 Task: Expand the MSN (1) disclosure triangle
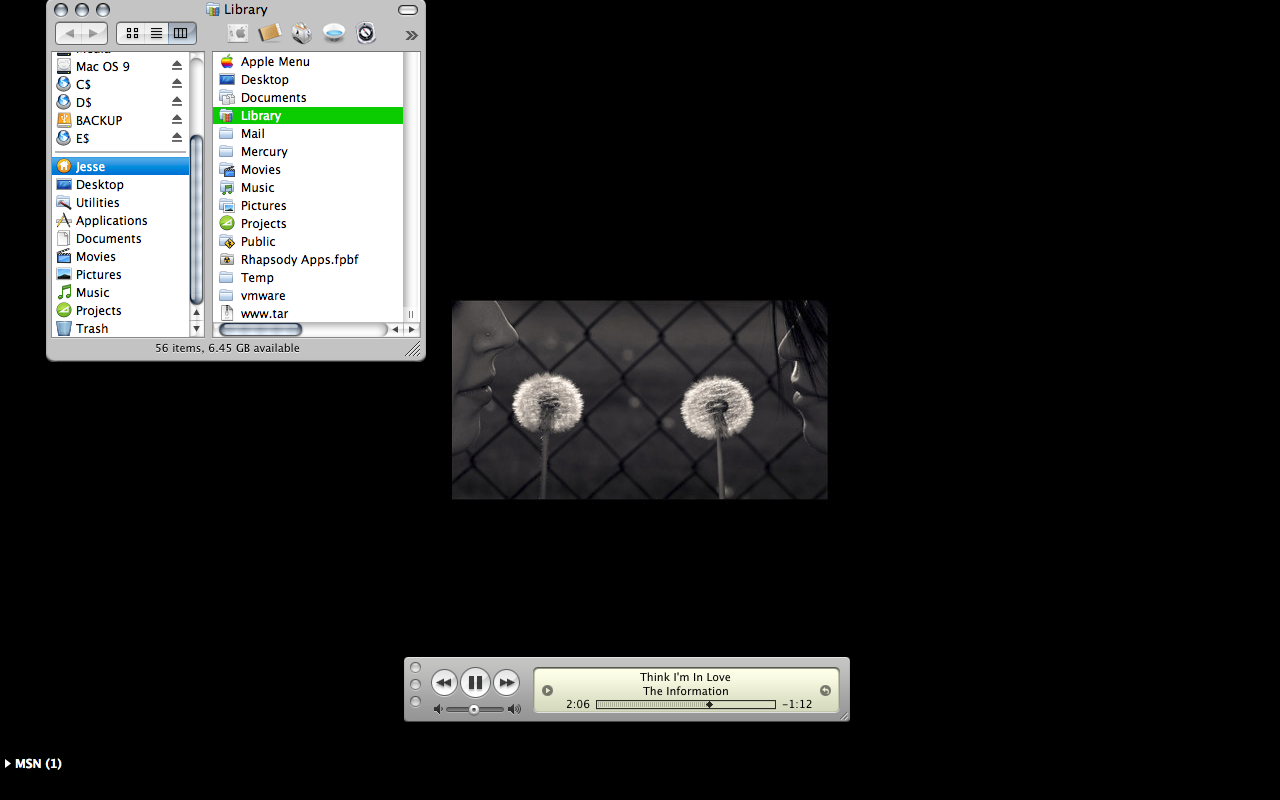[8, 763]
